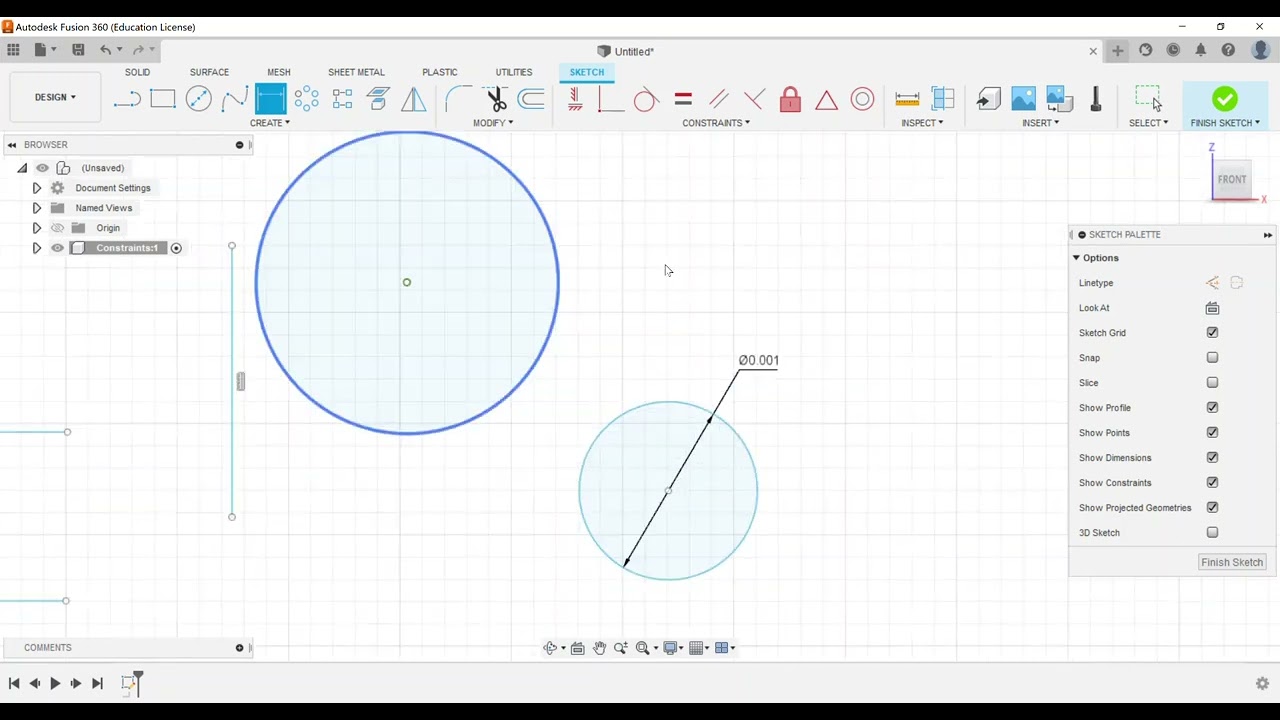Expand the Constraints:1 tree node
Viewport: 1280px width, 720px height.
point(36,248)
